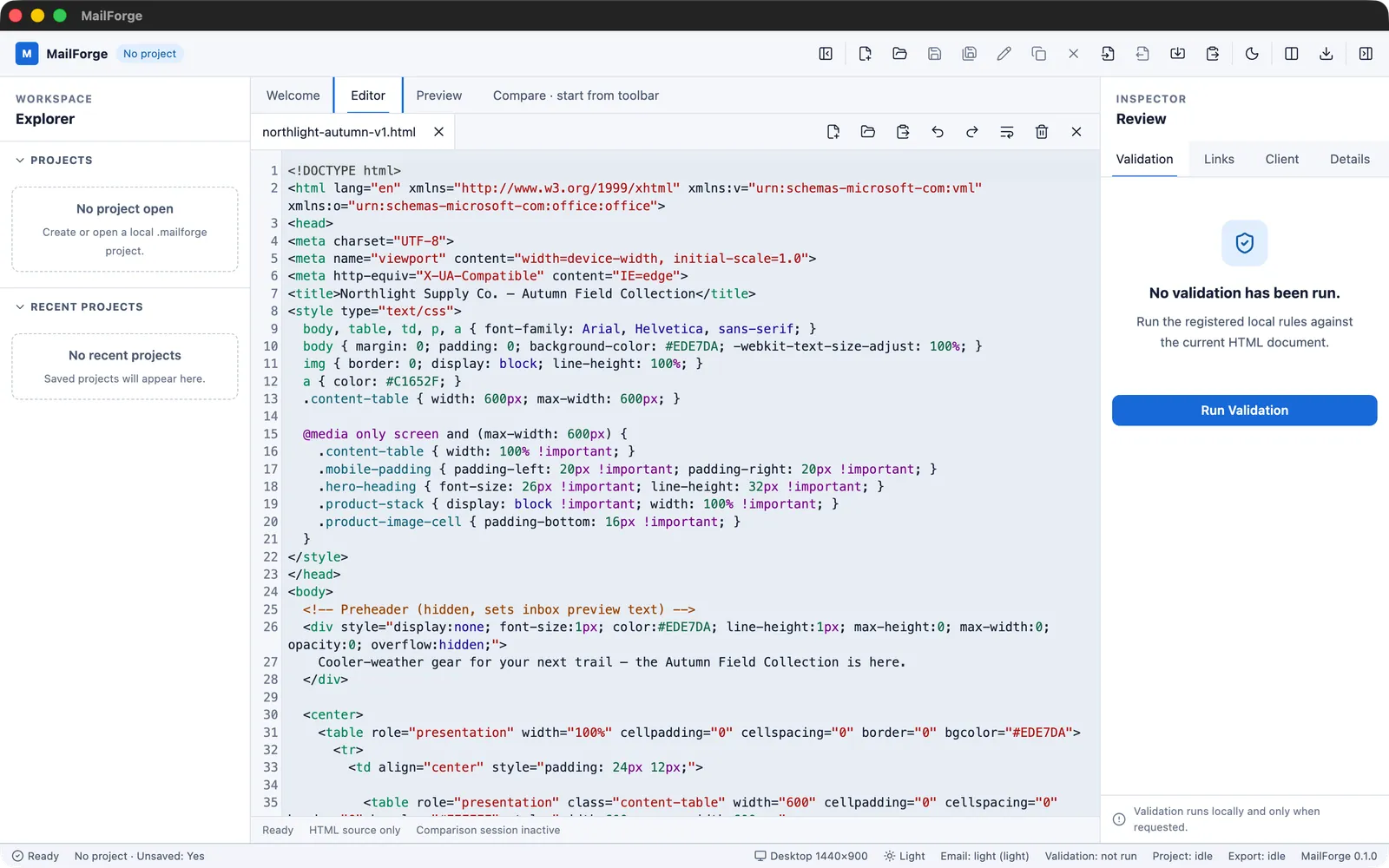Screen dimensions: 1389x868
Task: Select the Editor tab
Action: click(x=368, y=95)
